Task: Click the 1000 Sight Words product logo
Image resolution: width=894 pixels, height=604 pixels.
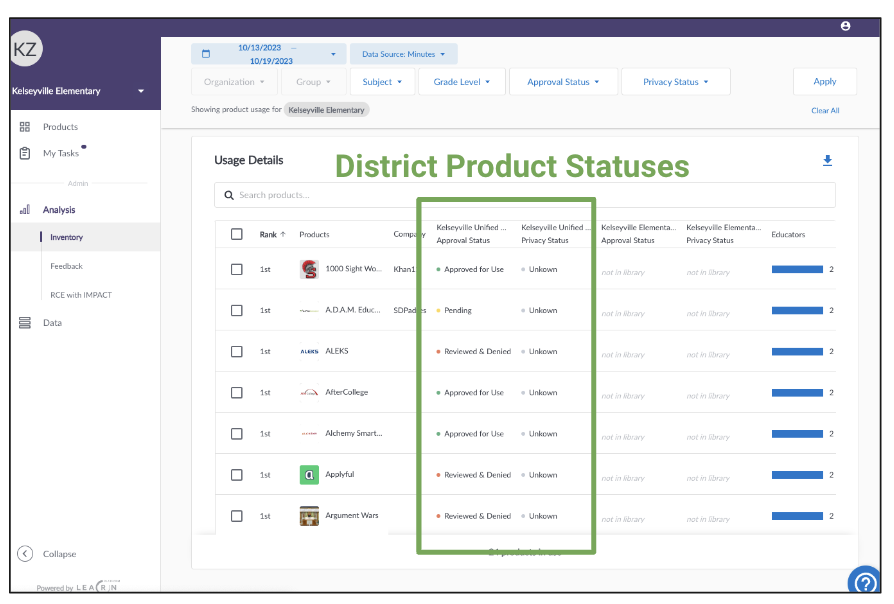Action: (309, 269)
